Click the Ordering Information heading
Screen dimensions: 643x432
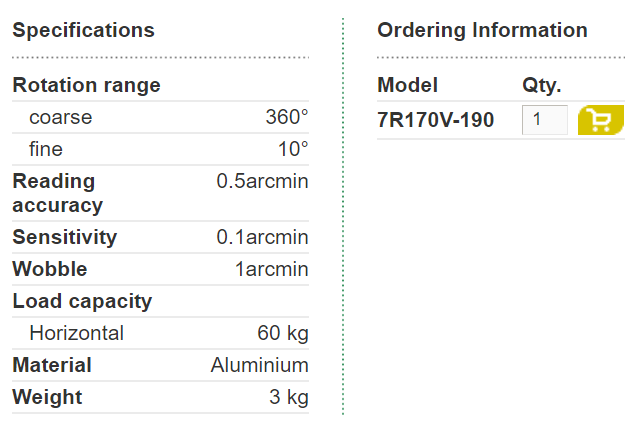coord(482,30)
